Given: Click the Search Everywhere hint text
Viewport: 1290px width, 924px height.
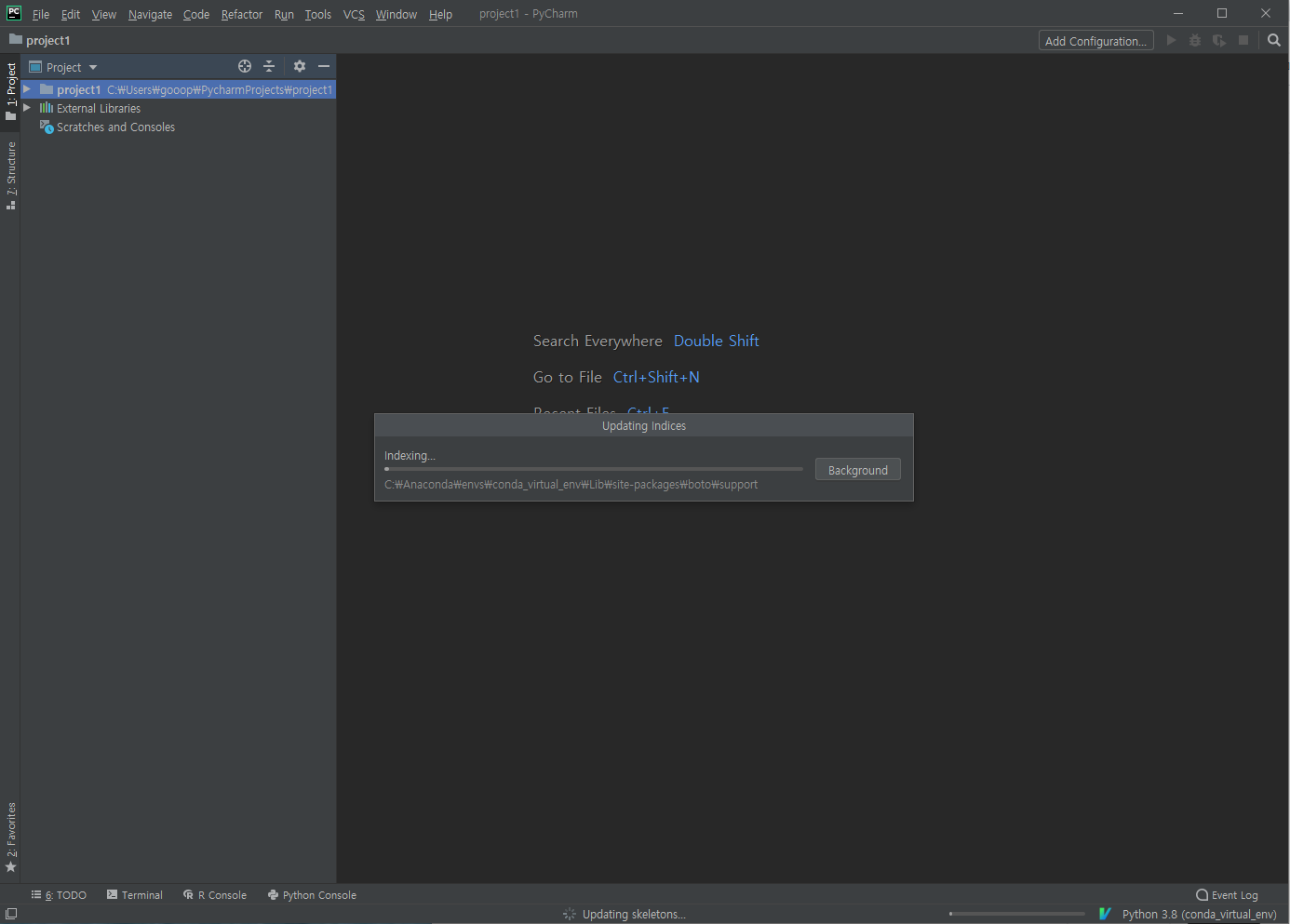Looking at the screenshot, I should click(598, 341).
